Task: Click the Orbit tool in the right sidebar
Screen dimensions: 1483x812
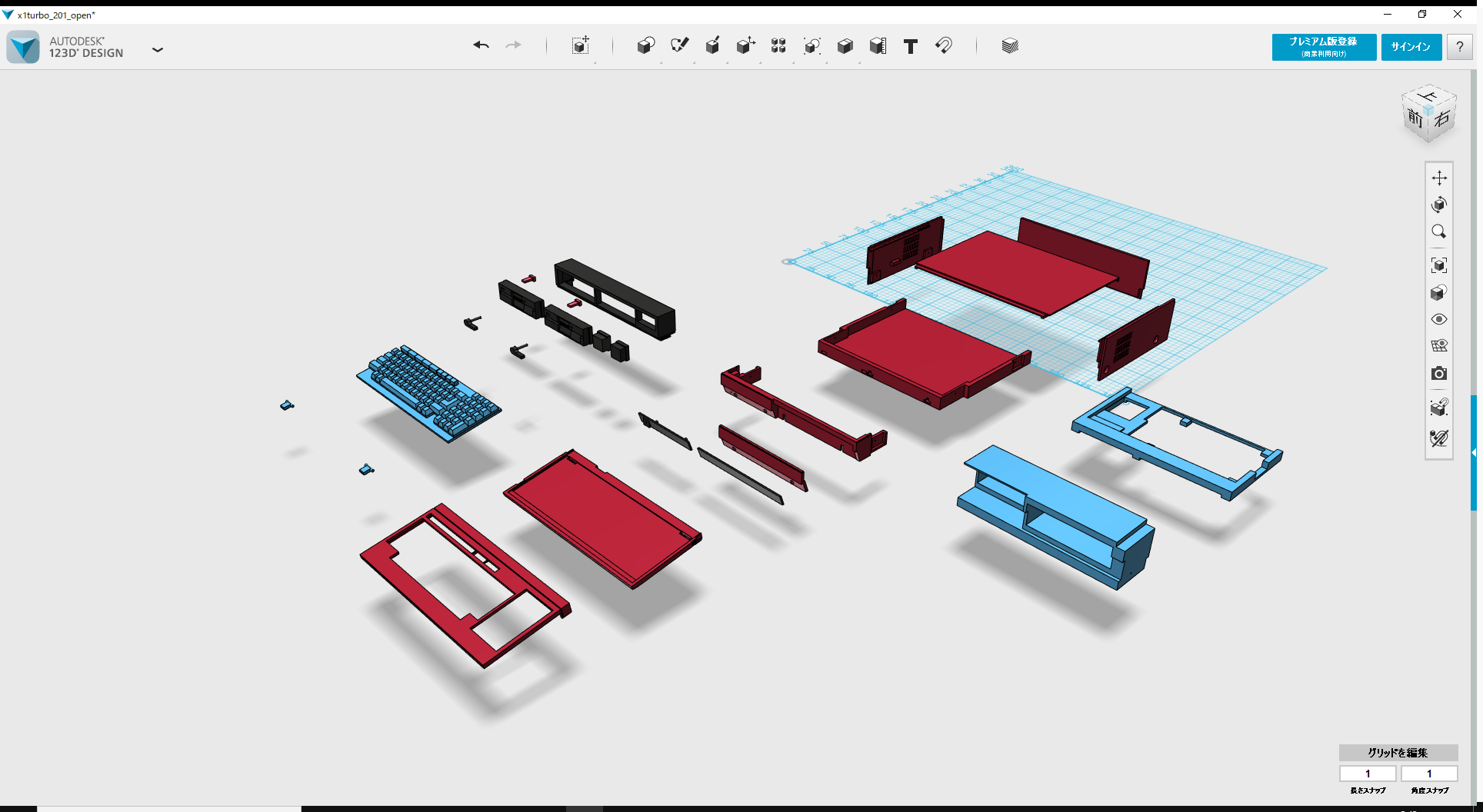Action: pyautogui.click(x=1439, y=205)
